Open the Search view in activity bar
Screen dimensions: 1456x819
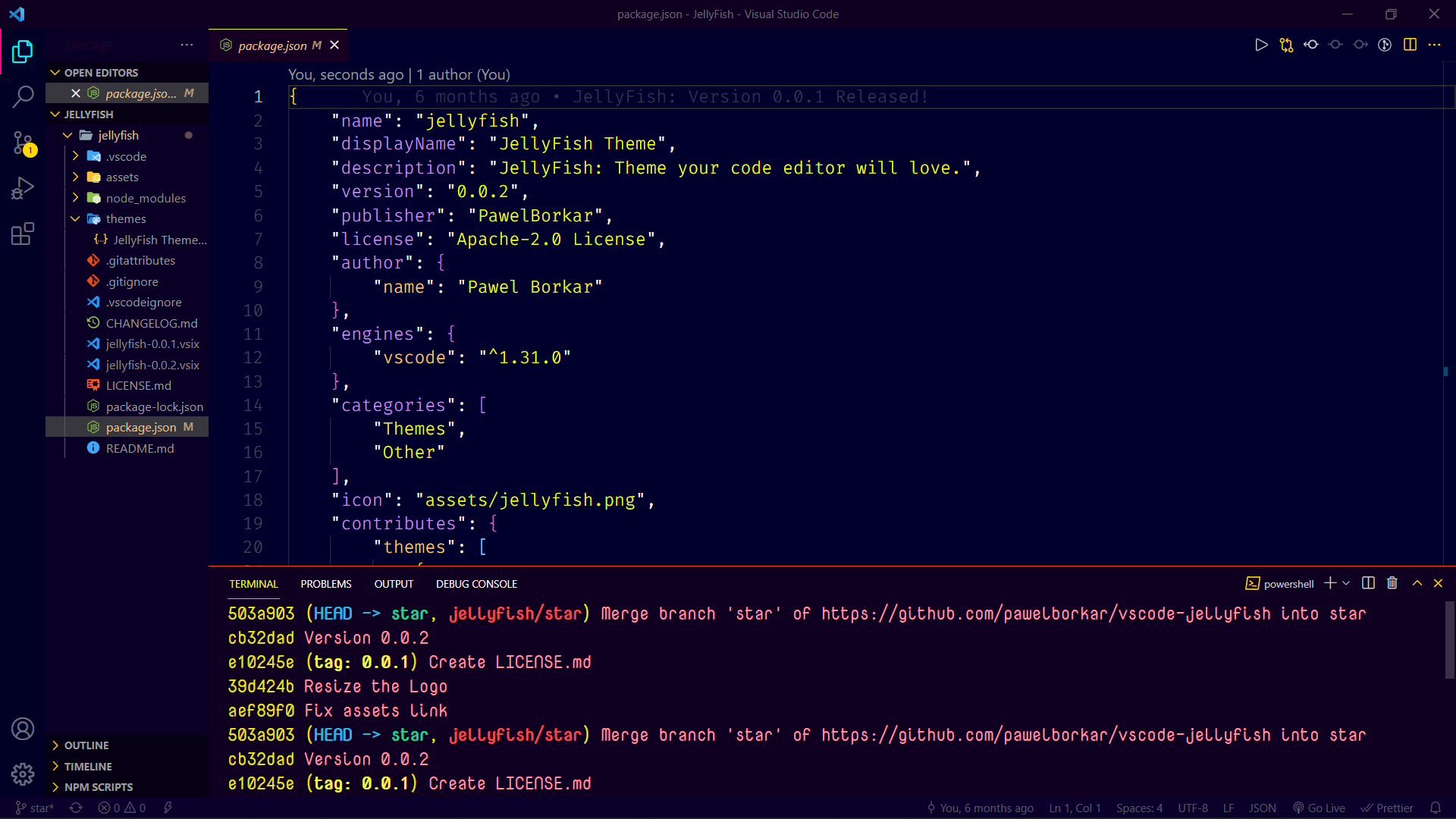[23, 96]
